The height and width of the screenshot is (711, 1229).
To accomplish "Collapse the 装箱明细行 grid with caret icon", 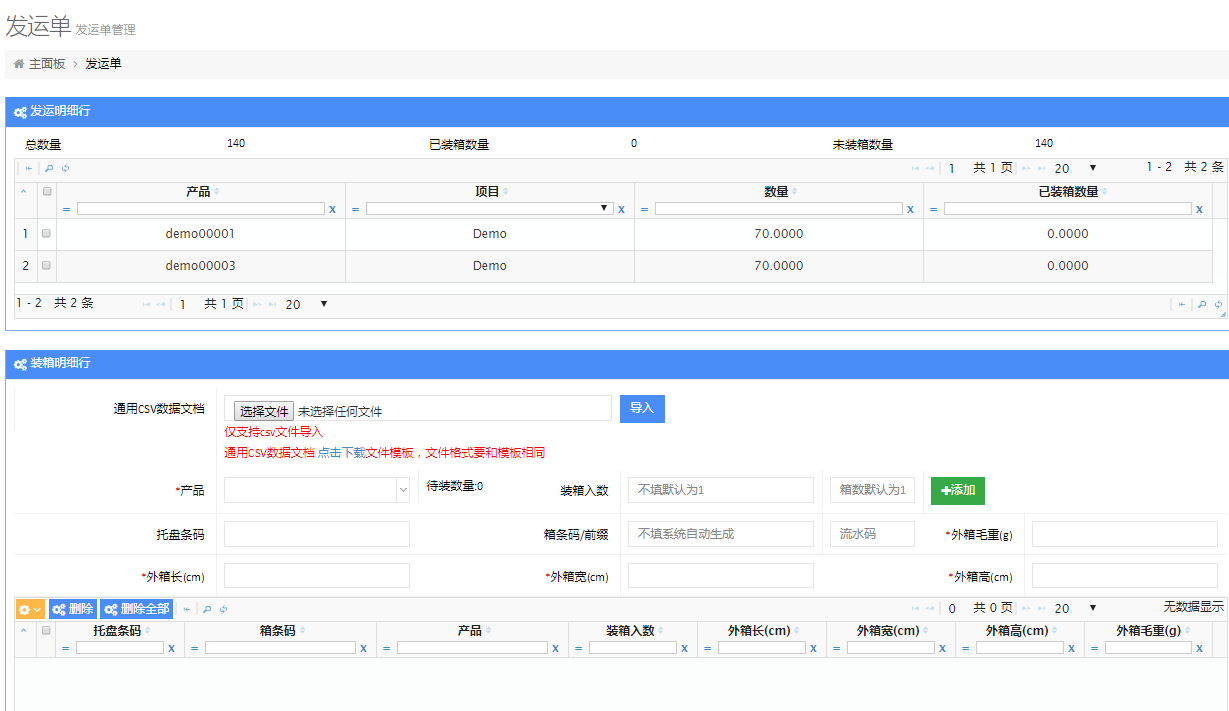I will pyautogui.click(x=24, y=631).
